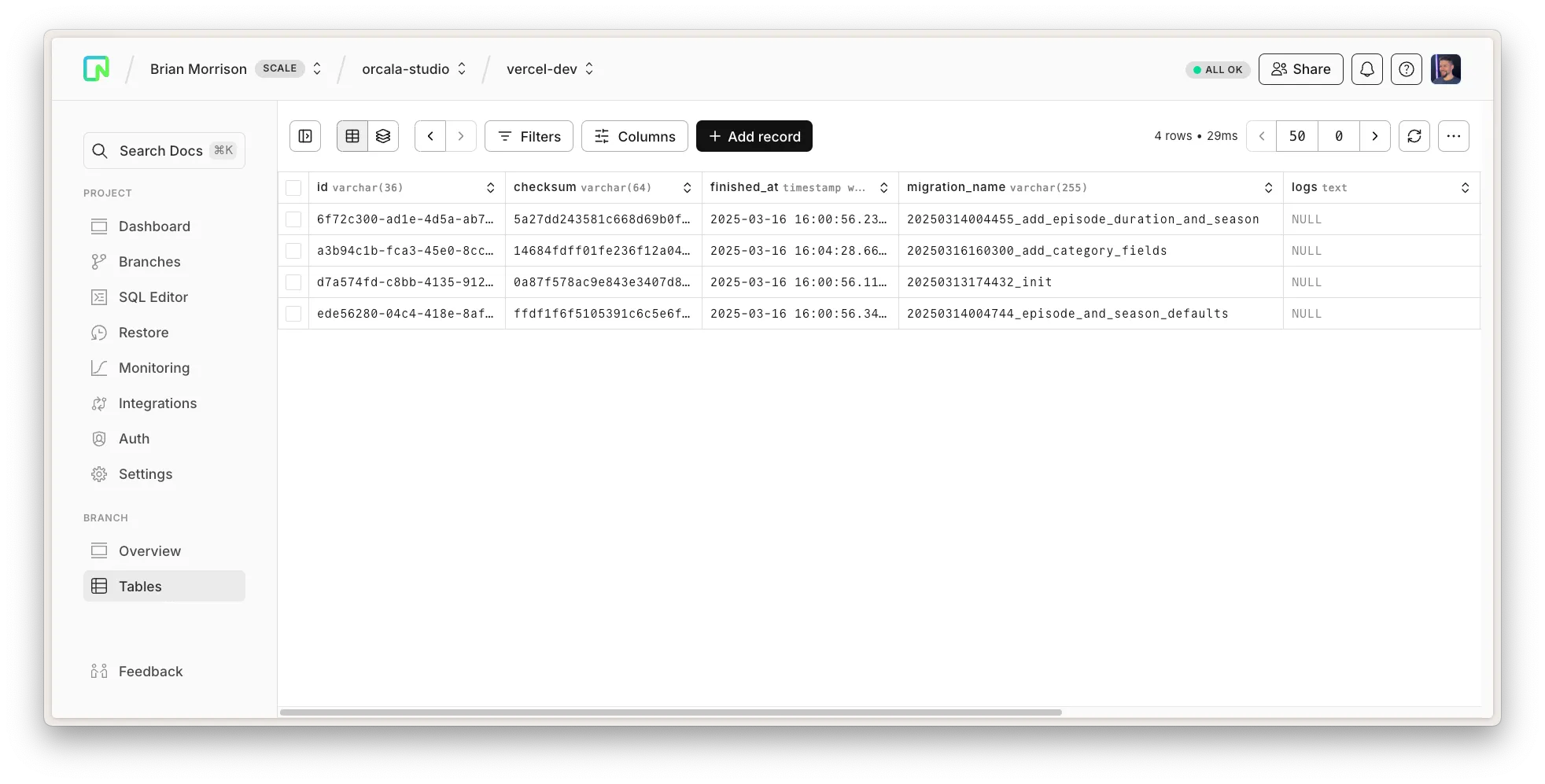Open the Branches page
The width and height of the screenshot is (1545, 784).
164,262
